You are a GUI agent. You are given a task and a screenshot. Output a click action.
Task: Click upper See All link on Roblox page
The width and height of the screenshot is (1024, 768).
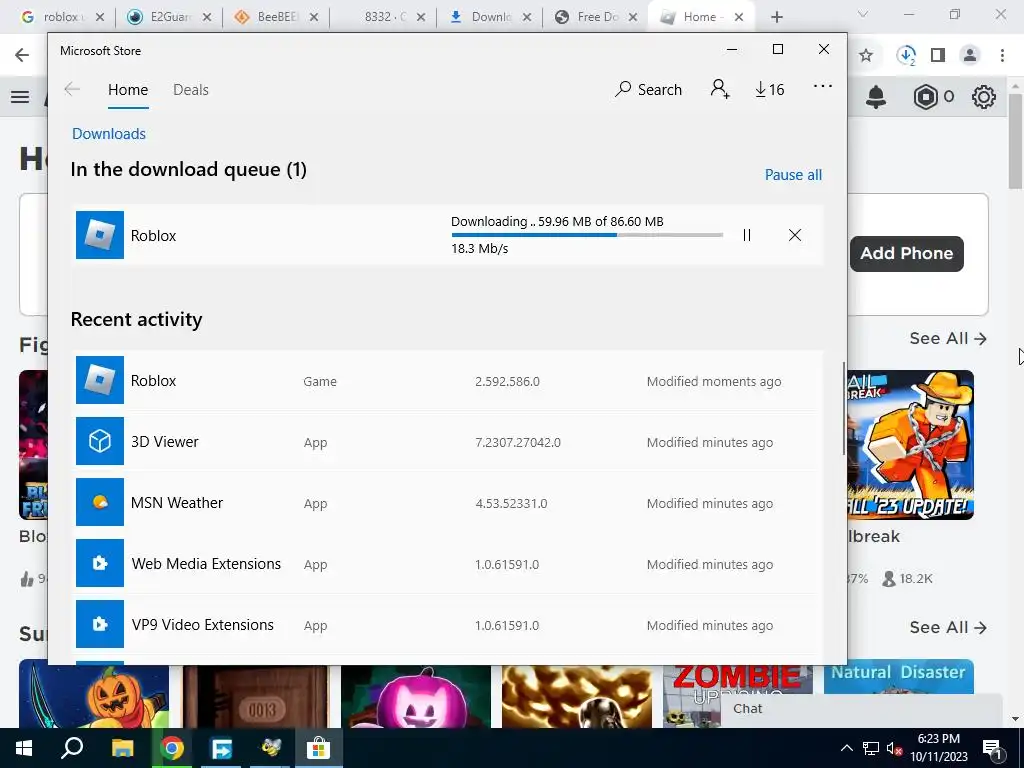point(948,338)
